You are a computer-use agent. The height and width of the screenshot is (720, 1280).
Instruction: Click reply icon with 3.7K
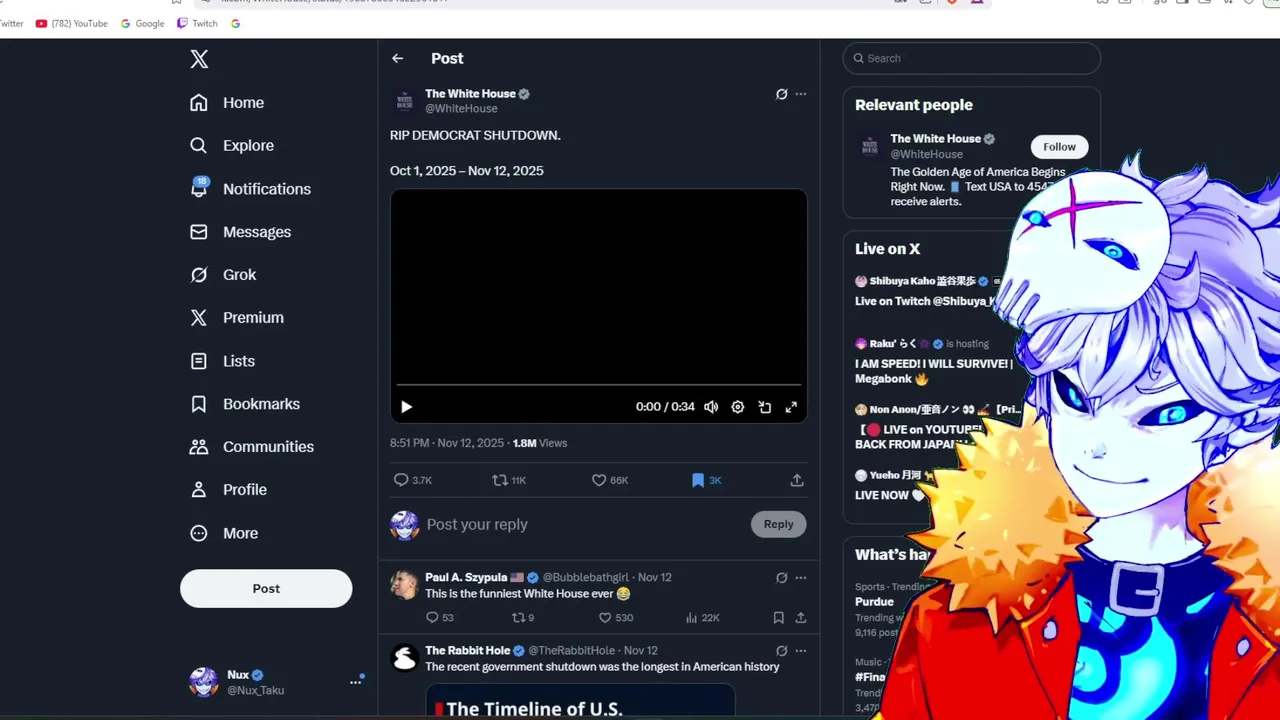pos(413,481)
